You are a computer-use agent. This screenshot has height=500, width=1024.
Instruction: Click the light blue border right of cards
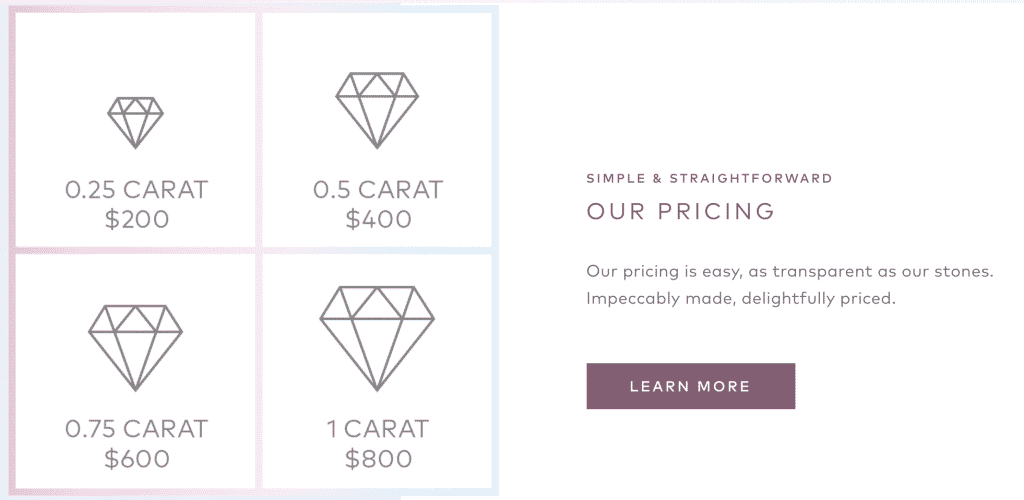point(495,251)
